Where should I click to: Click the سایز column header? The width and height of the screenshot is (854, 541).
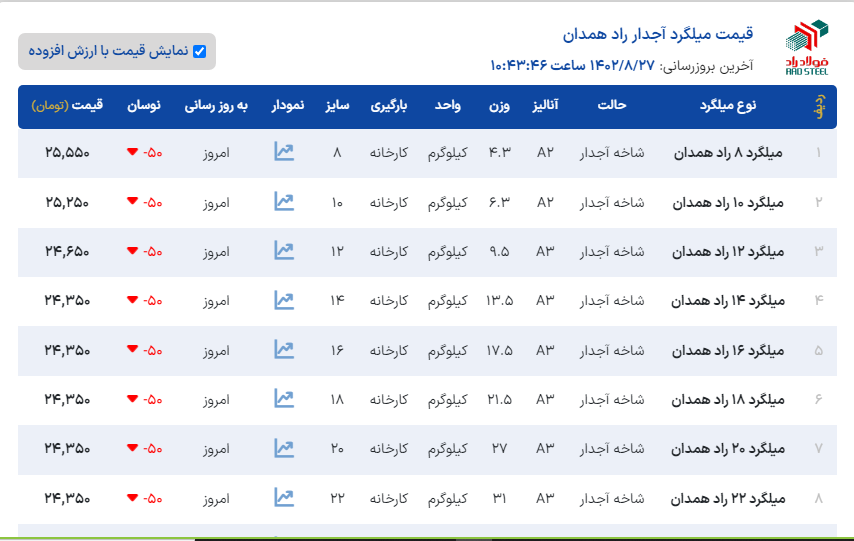336,105
